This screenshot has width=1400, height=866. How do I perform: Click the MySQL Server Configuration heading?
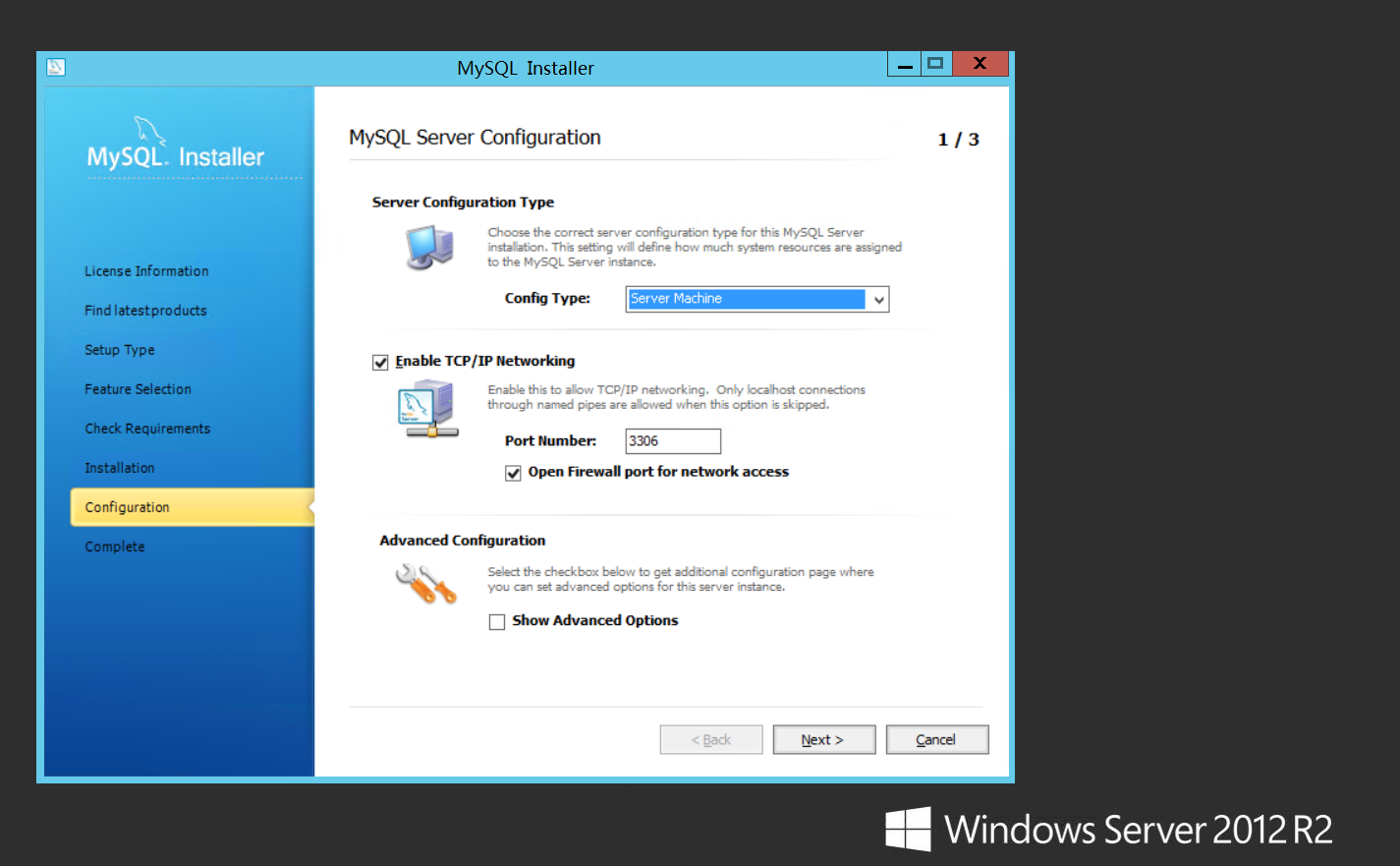pos(475,138)
